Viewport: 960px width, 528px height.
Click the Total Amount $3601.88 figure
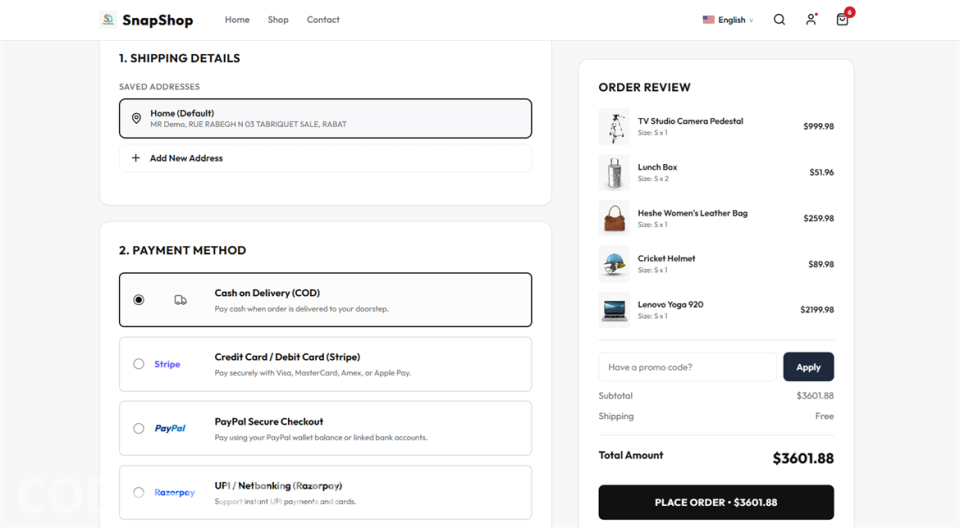[x=803, y=458]
